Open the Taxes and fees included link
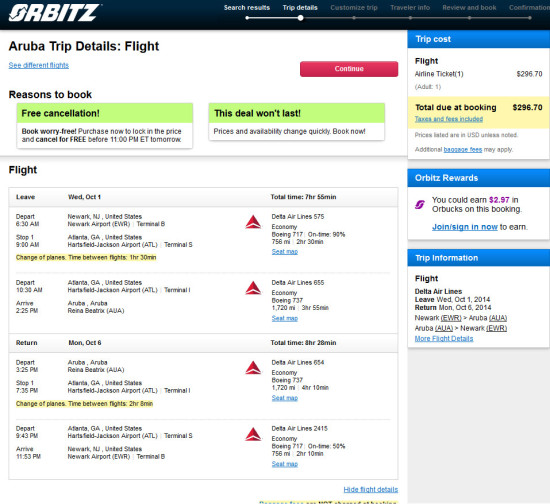 coord(449,119)
